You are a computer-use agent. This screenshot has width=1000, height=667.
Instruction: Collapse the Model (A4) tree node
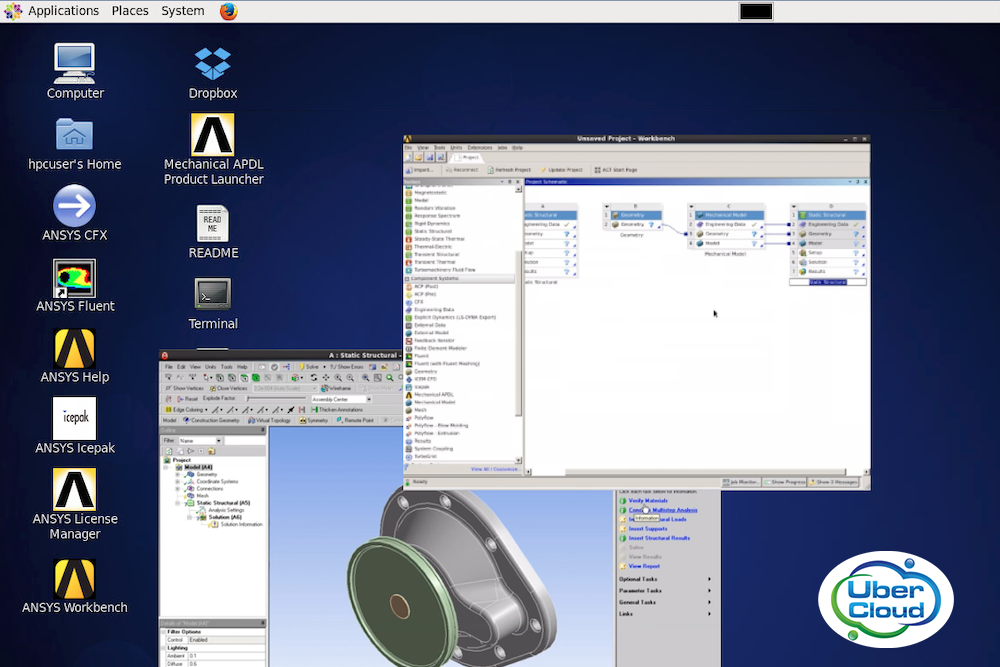[x=166, y=467]
